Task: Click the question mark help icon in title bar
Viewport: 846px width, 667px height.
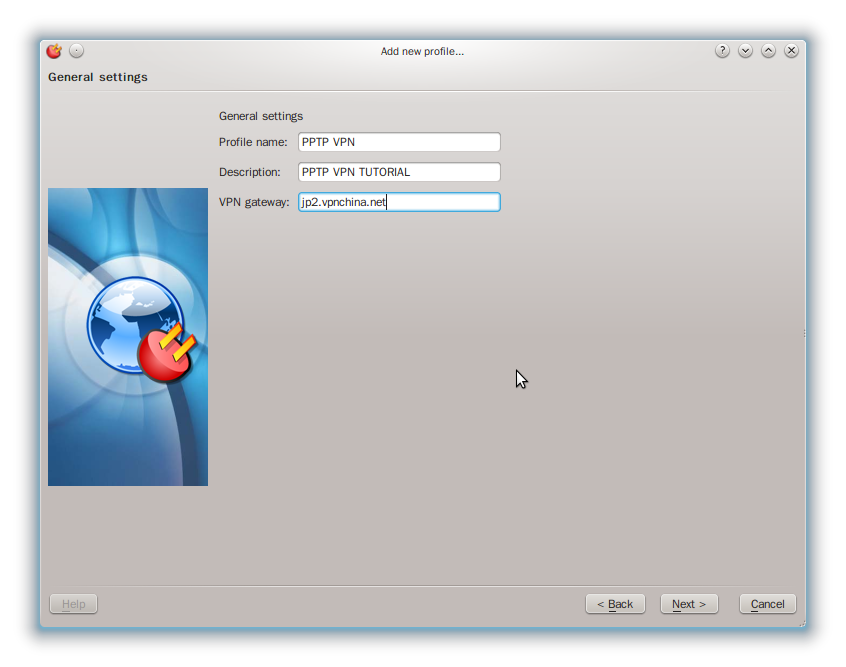Action: tap(722, 51)
